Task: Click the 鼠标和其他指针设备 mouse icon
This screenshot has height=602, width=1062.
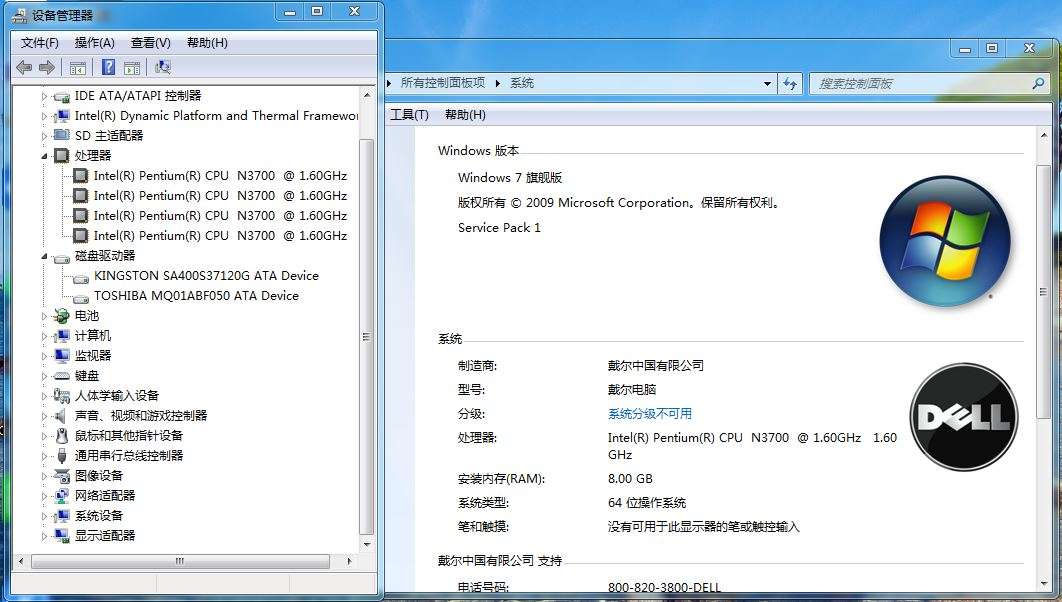Action: click(x=62, y=435)
